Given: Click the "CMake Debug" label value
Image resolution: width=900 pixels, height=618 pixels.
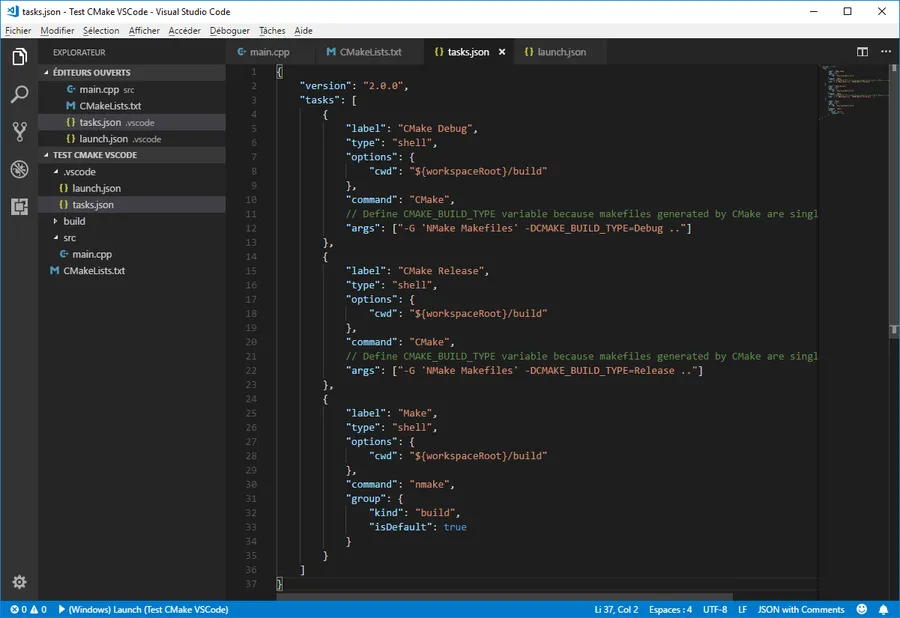Looking at the screenshot, I should tap(435, 129).
